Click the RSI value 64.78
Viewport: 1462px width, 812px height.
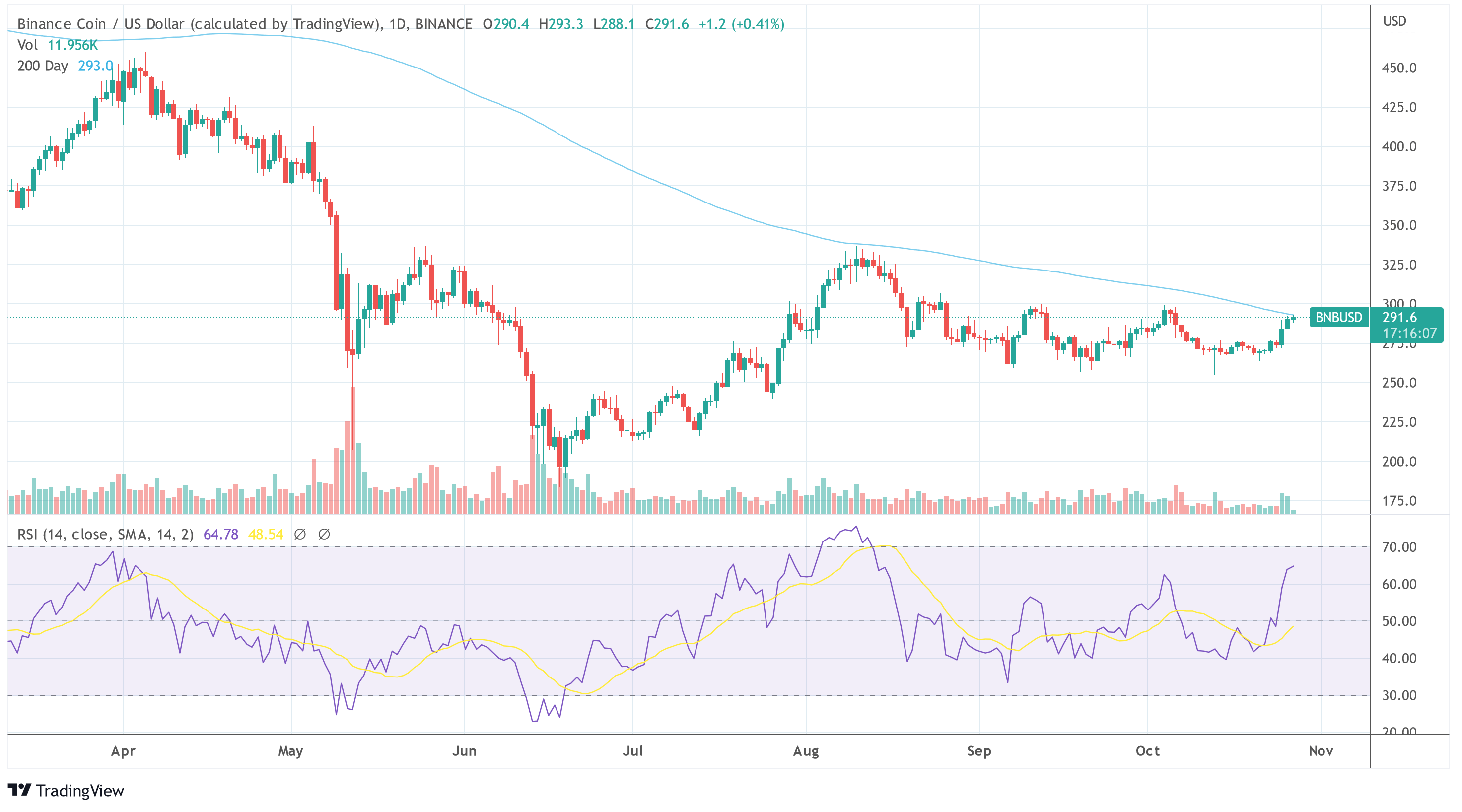[x=221, y=534]
